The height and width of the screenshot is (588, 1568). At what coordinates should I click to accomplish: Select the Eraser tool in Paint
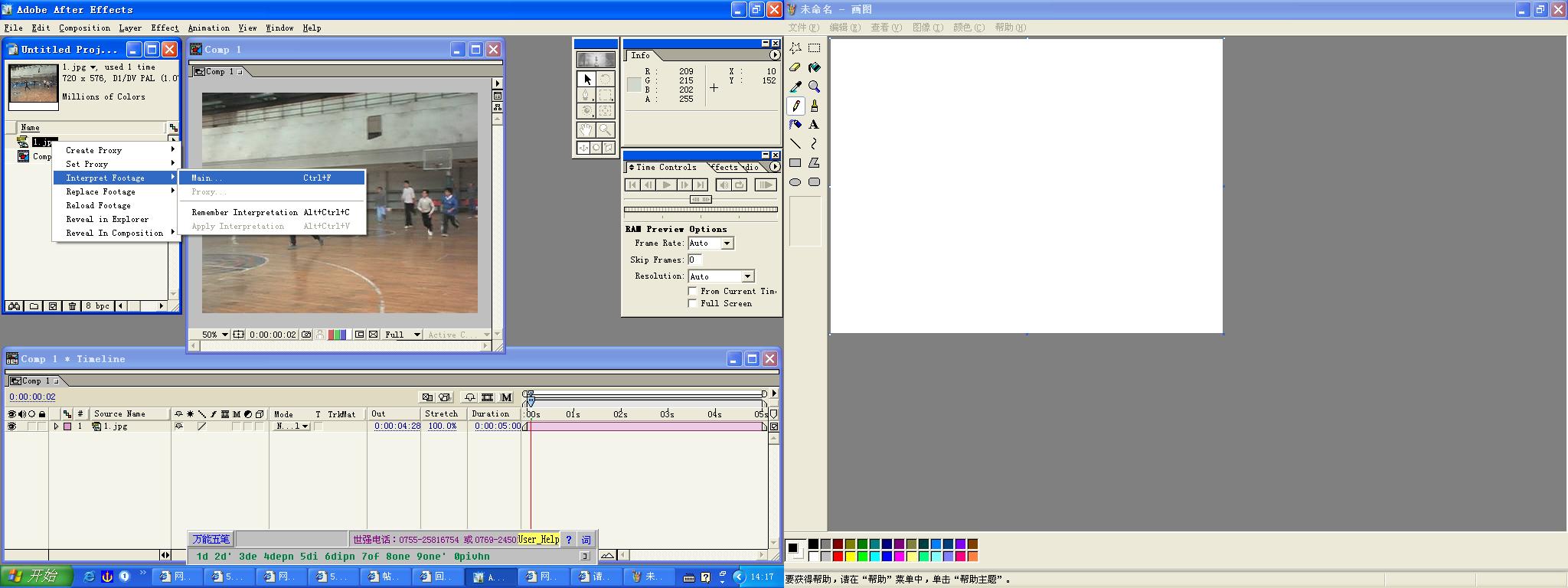795,67
